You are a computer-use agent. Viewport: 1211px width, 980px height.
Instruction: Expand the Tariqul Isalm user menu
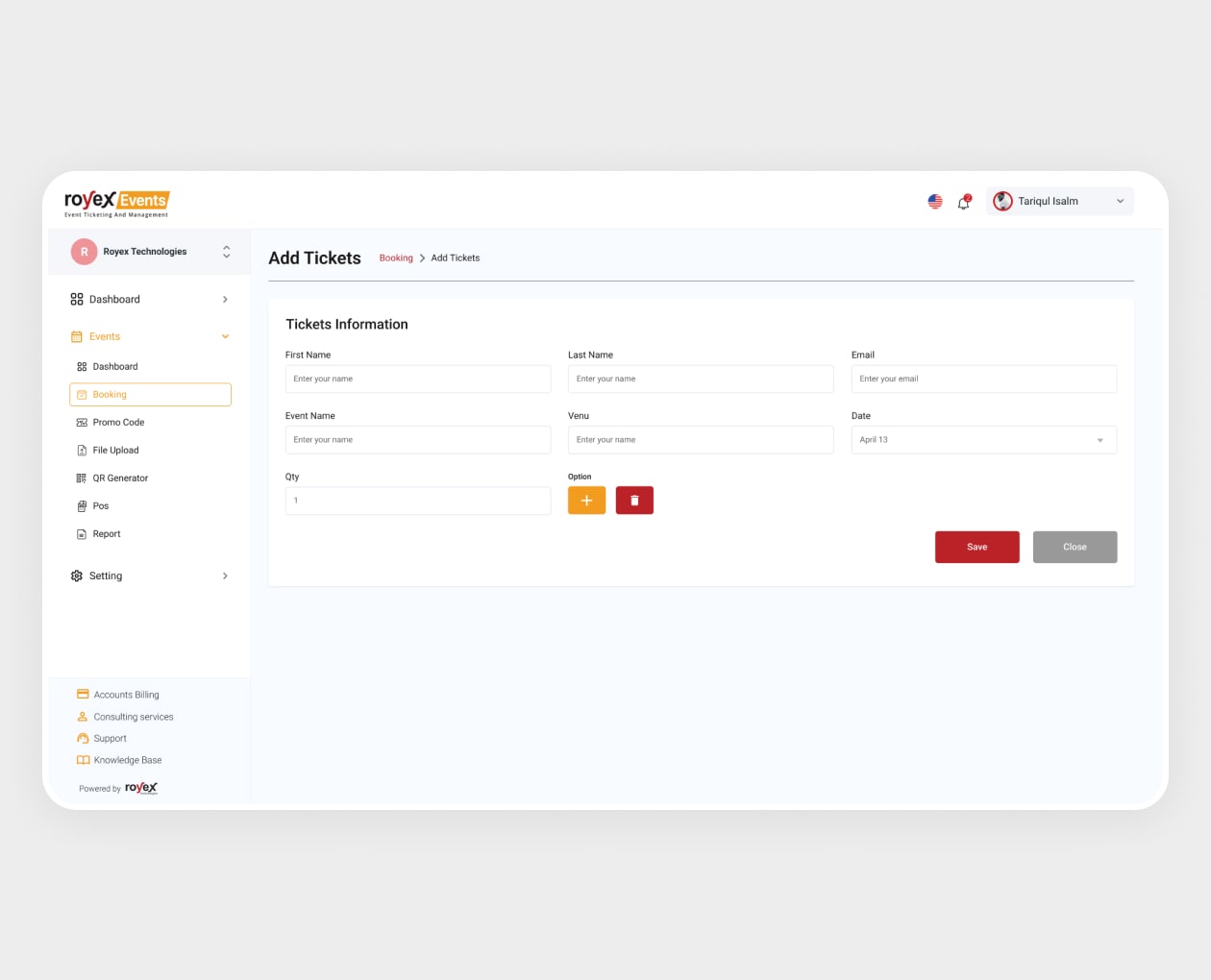1060,202
